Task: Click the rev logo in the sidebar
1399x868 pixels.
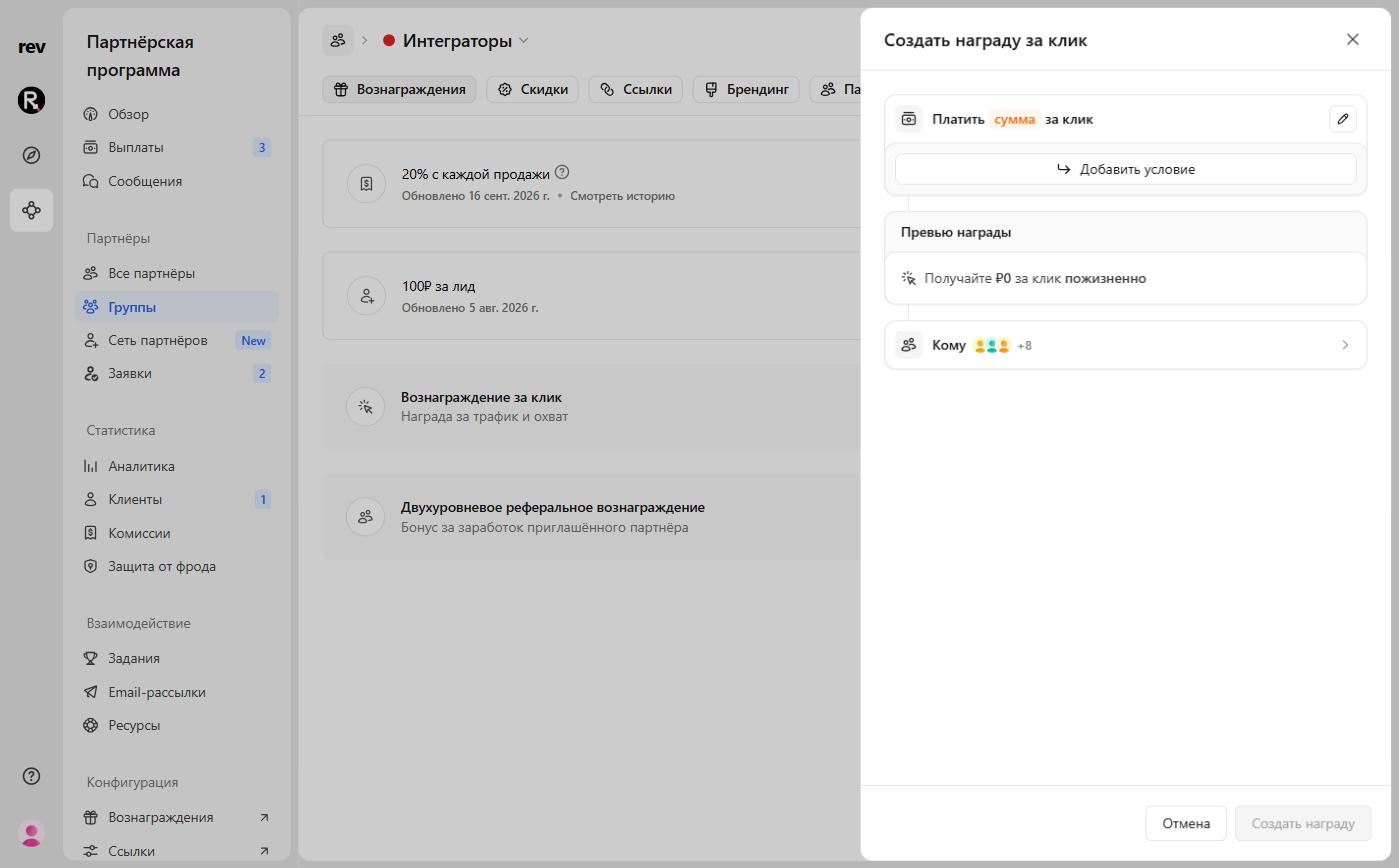Action: pos(32,46)
